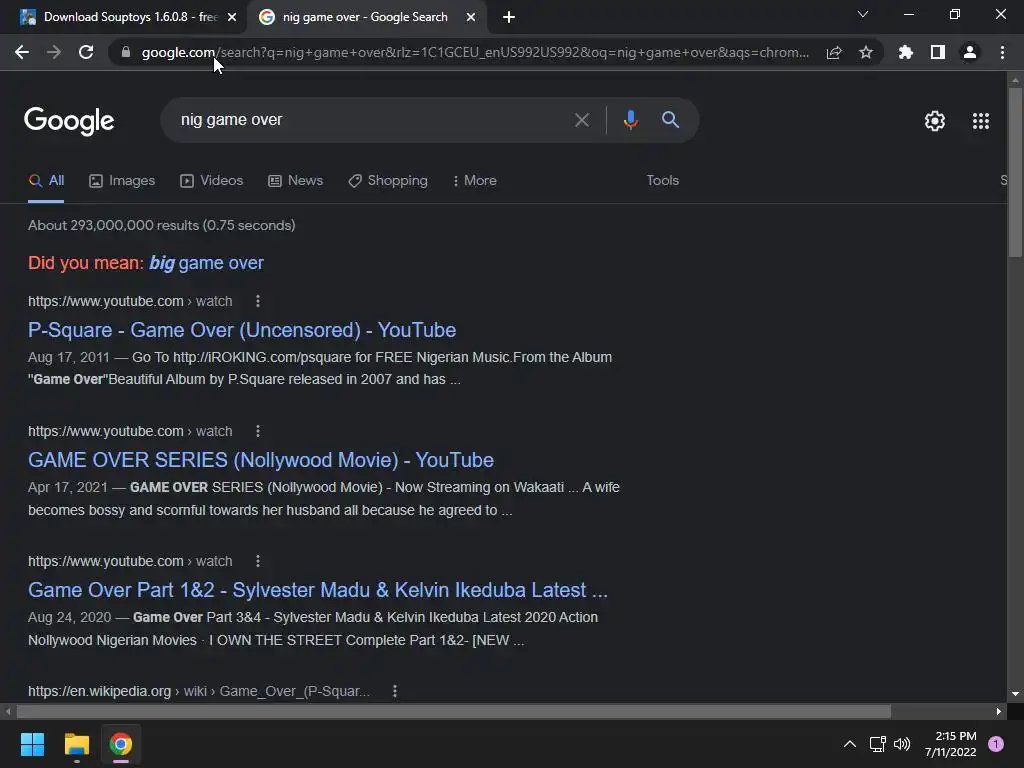Click the address bar URL
Screen dimensions: 1024x768
coord(475,52)
